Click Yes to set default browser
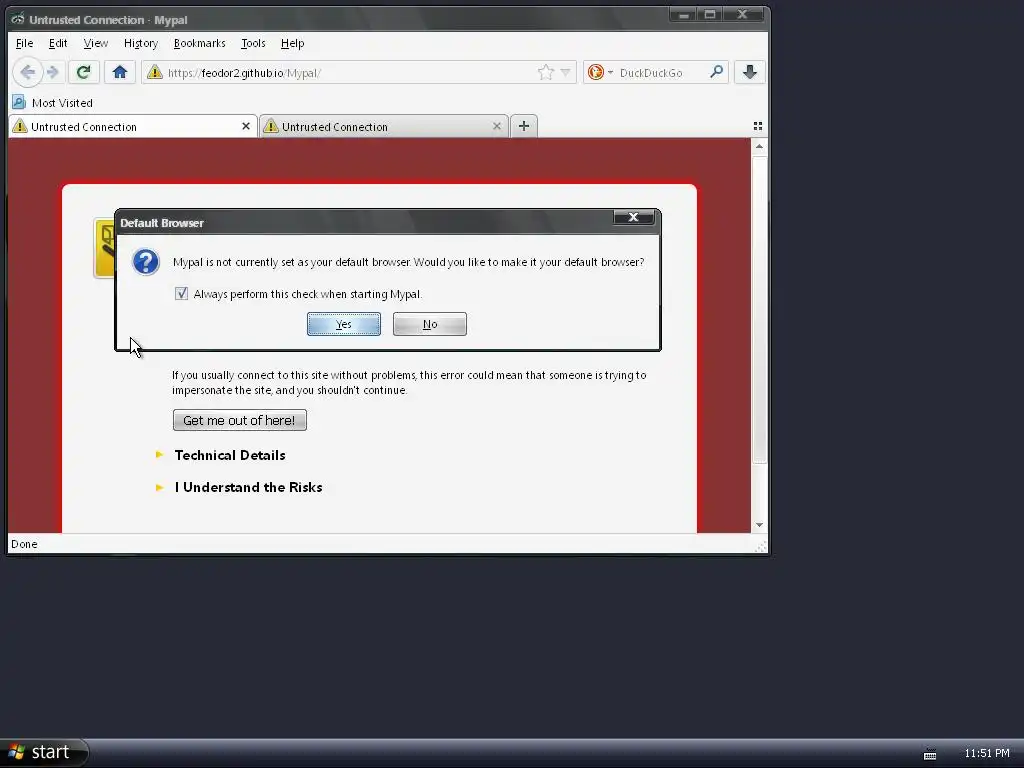This screenshot has height=768, width=1024. [x=344, y=324]
